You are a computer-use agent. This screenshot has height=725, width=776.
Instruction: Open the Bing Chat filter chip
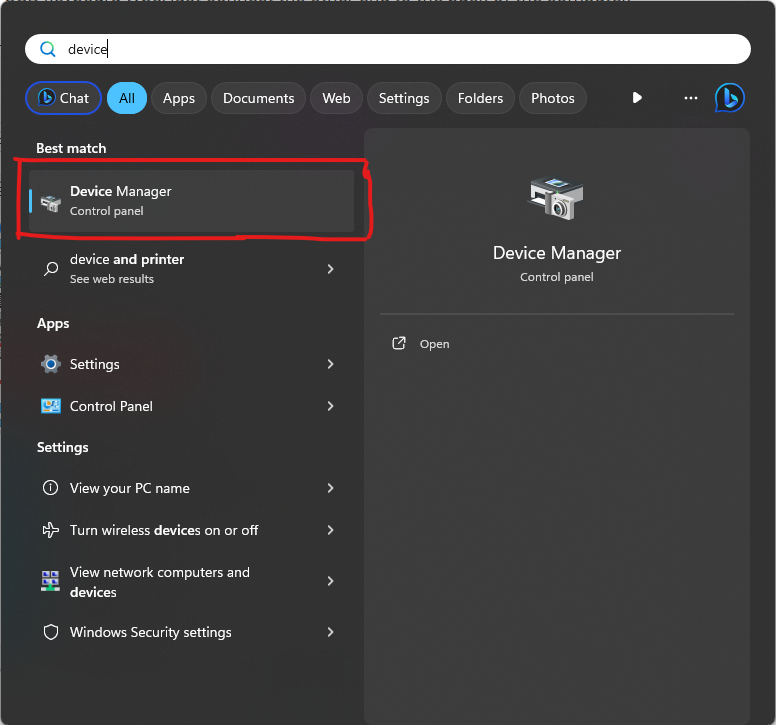63,98
